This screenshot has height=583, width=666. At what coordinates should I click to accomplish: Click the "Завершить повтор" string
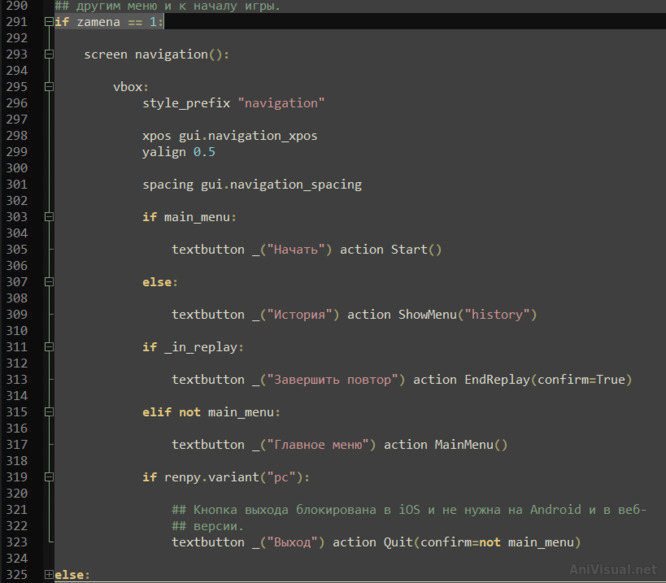[333, 380]
